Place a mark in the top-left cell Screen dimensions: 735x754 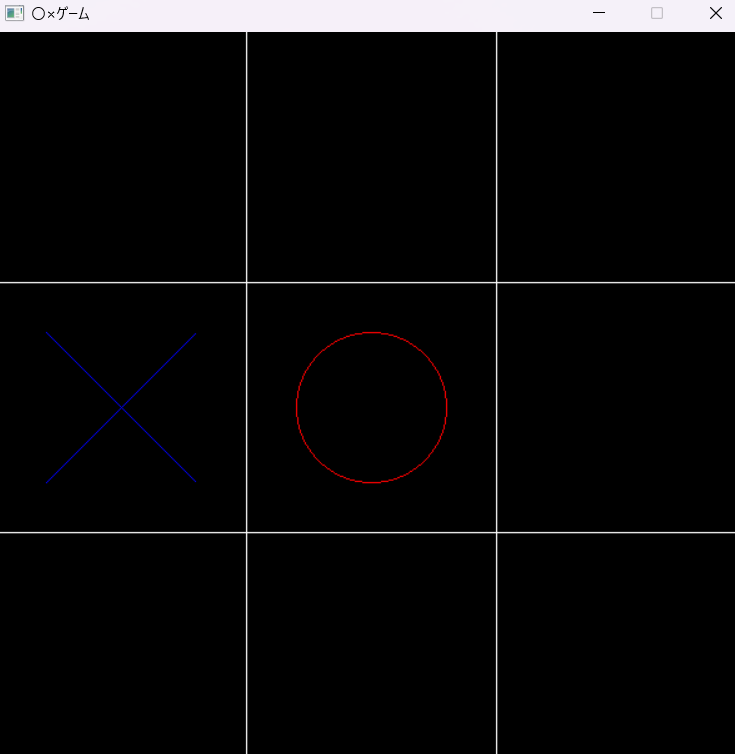coord(122,157)
